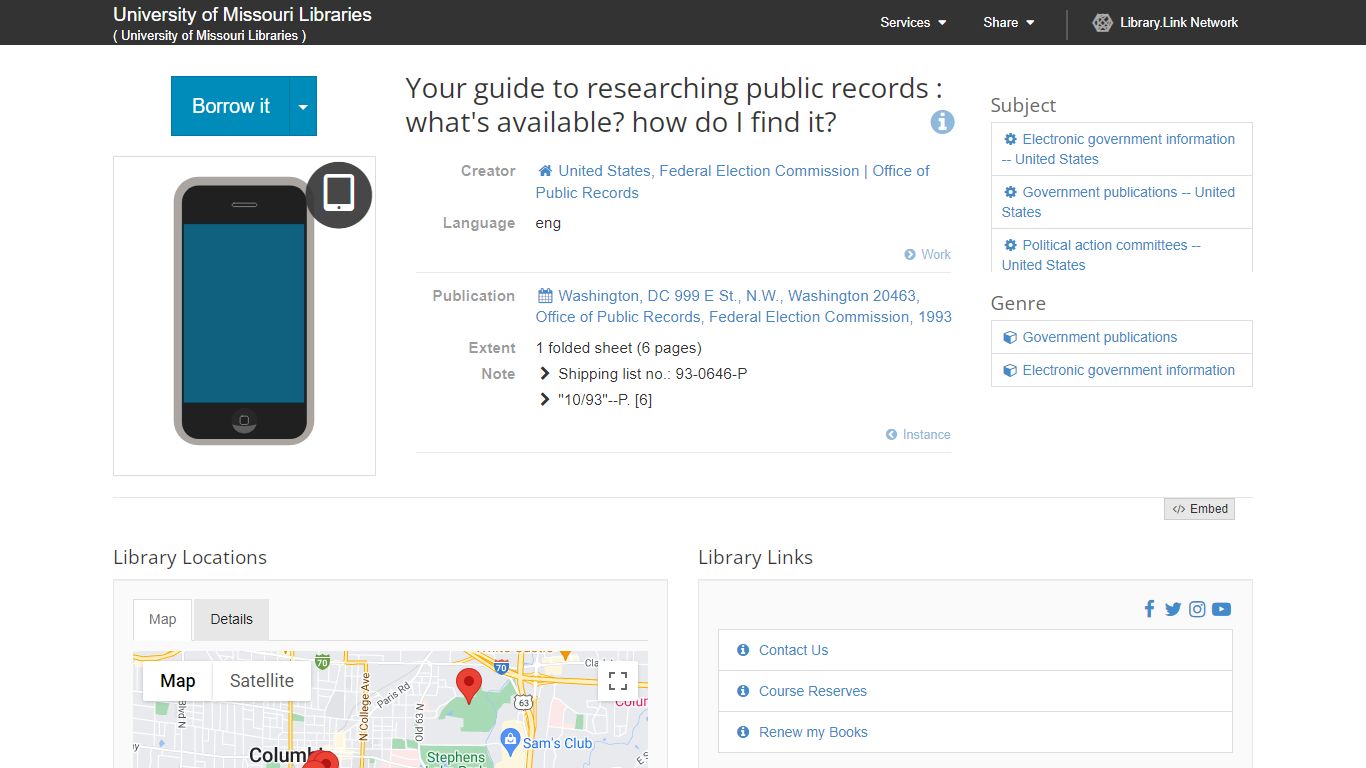Open the Services dropdown menu
This screenshot has height=768, width=1366.
913,22
